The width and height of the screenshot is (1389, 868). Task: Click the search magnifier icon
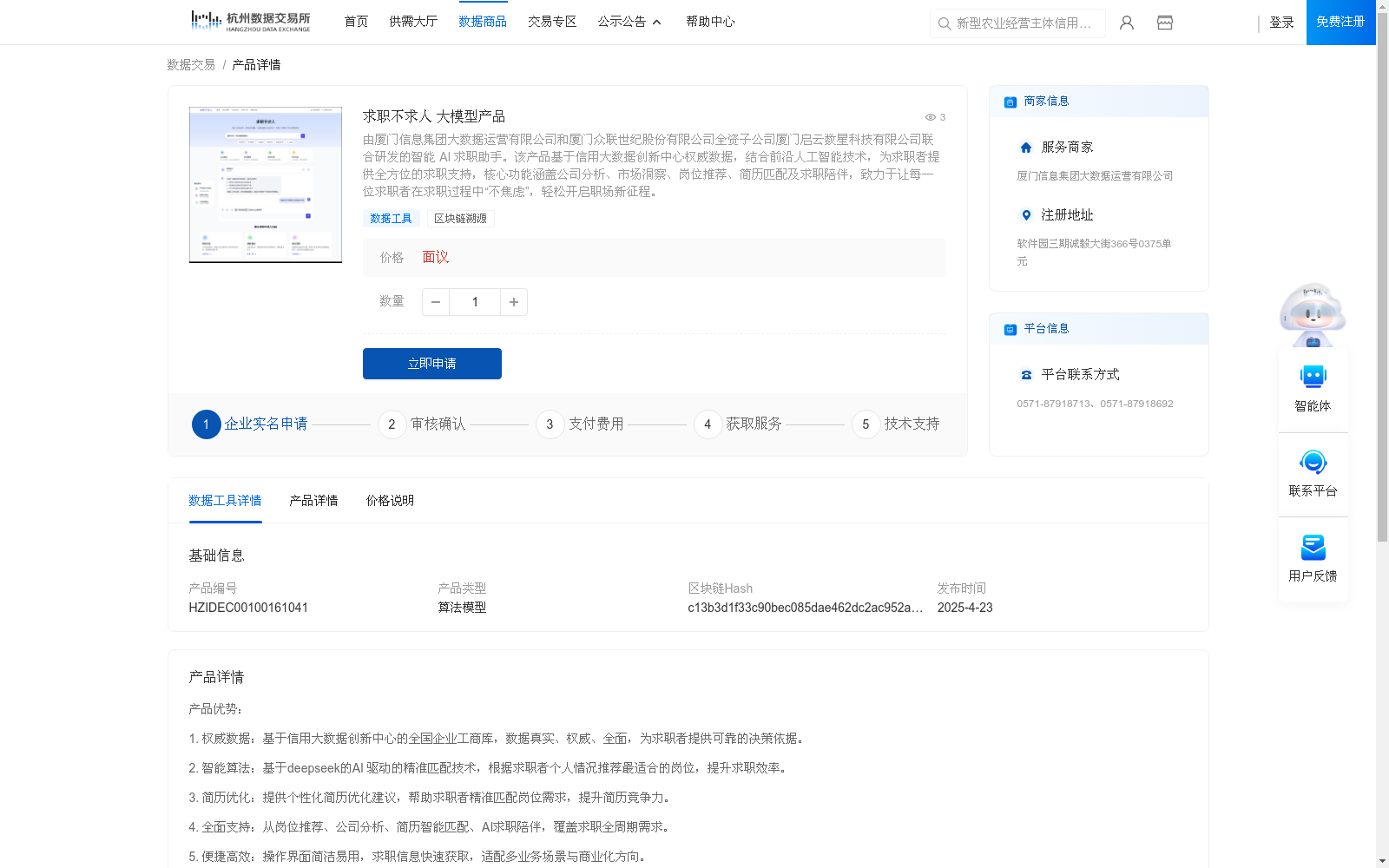pos(945,23)
